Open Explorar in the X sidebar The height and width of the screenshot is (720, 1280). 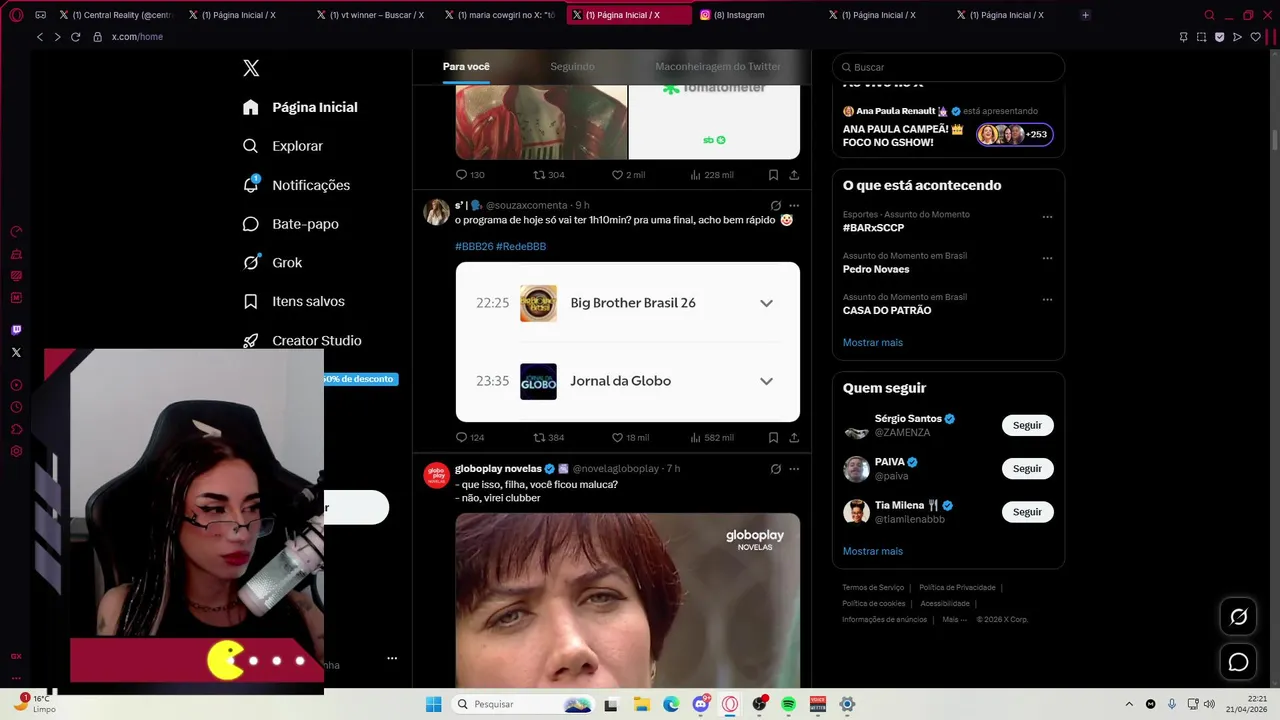coord(284,146)
